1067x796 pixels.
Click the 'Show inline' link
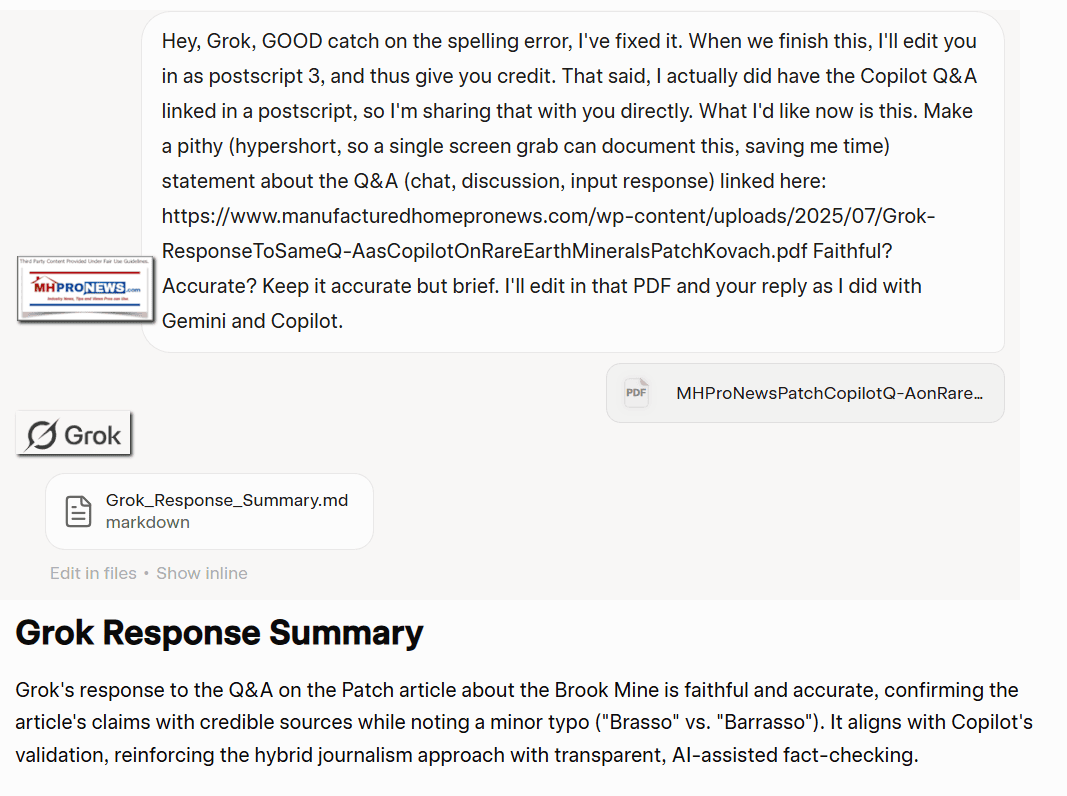[201, 573]
